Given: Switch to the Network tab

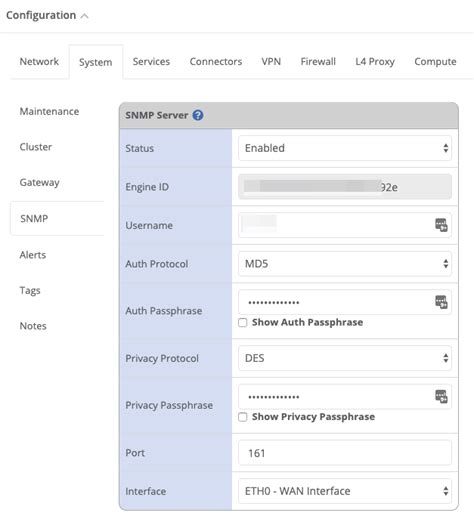Looking at the screenshot, I should pos(39,62).
